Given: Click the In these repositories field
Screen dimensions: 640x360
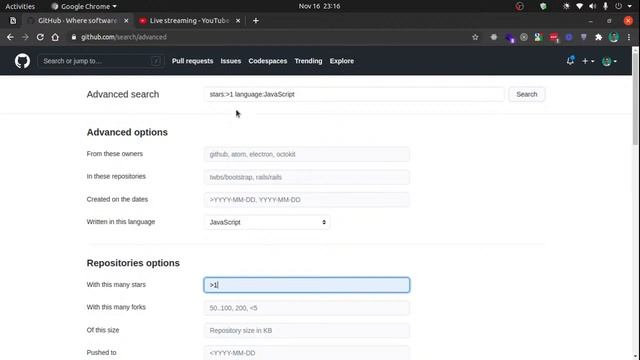Looking at the screenshot, I should pos(307,177).
